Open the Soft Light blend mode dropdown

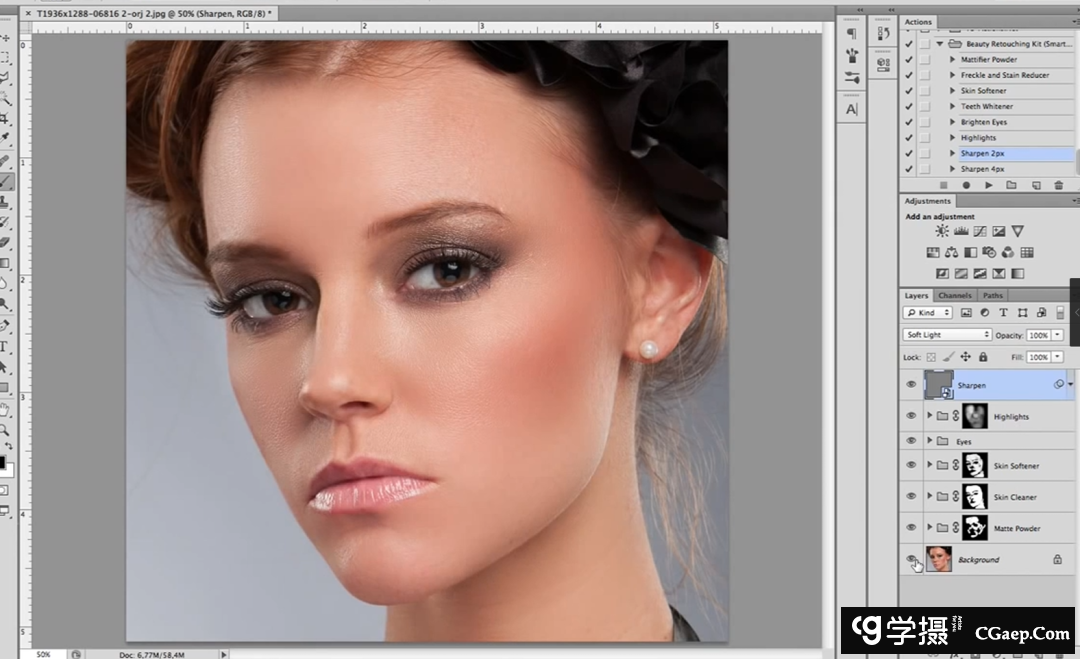pos(946,335)
